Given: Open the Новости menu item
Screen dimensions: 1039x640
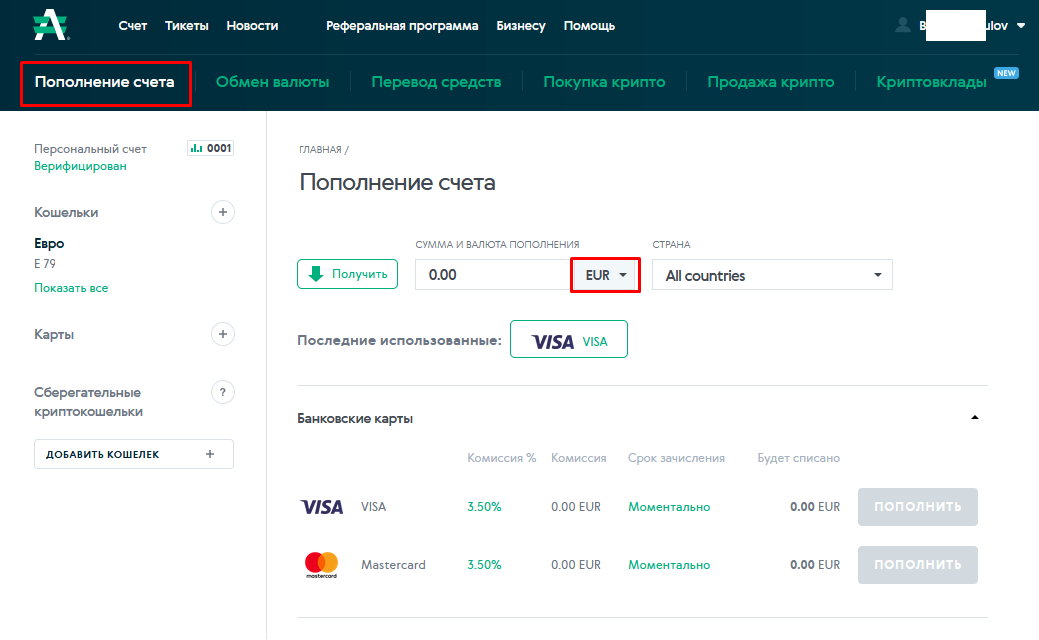Looking at the screenshot, I should 252,25.
